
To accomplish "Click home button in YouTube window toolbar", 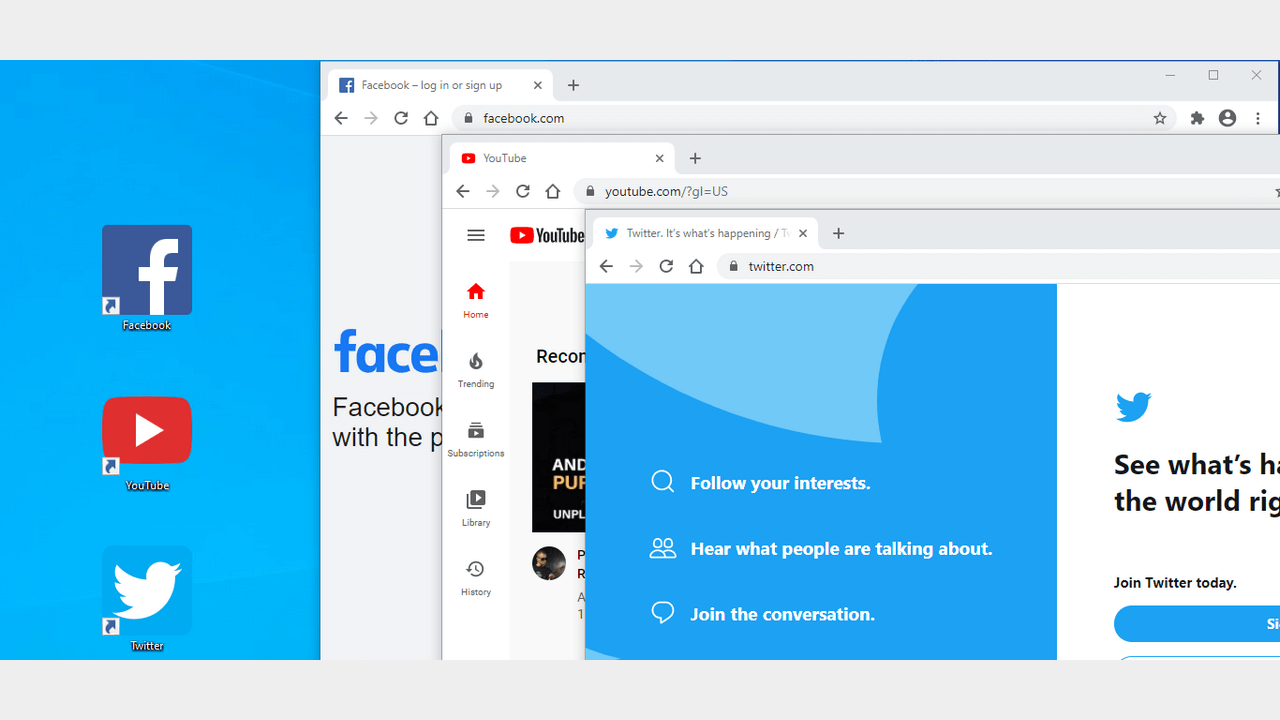I will tap(553, 191).
